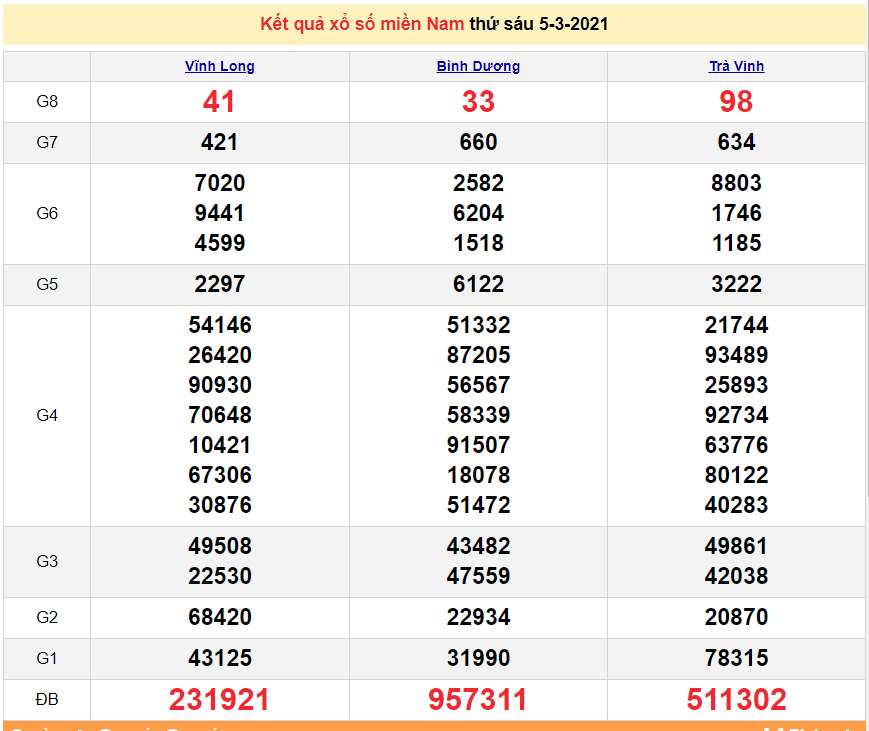
Task: Select the red G8 number 98
Action: coord(736,101)
